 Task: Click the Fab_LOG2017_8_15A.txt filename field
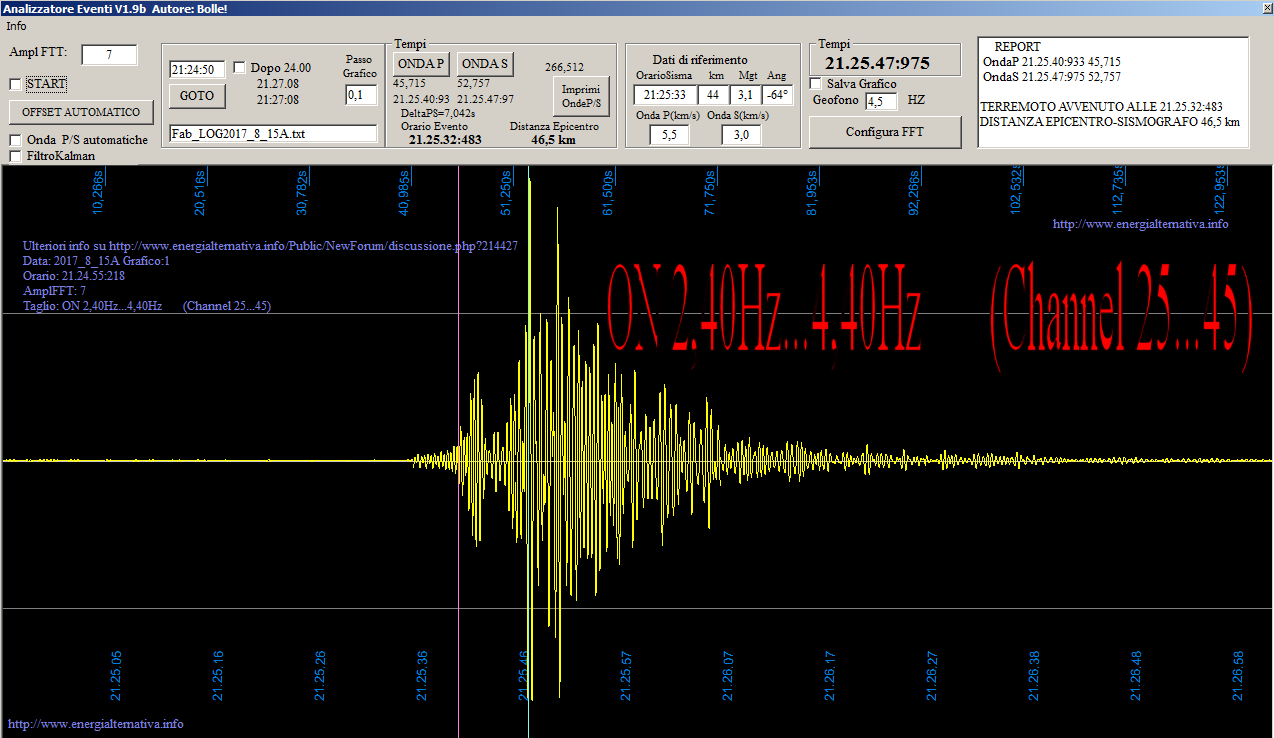pyautogui.click(x=273, y=134)
